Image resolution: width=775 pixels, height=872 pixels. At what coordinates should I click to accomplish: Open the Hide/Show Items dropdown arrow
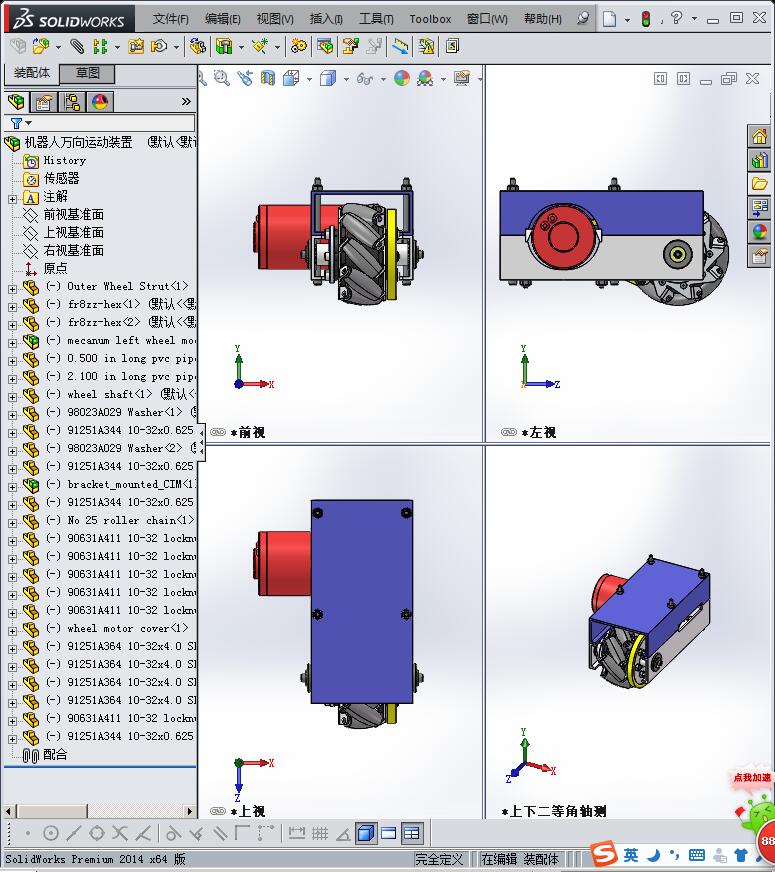(x=383, y=79)
